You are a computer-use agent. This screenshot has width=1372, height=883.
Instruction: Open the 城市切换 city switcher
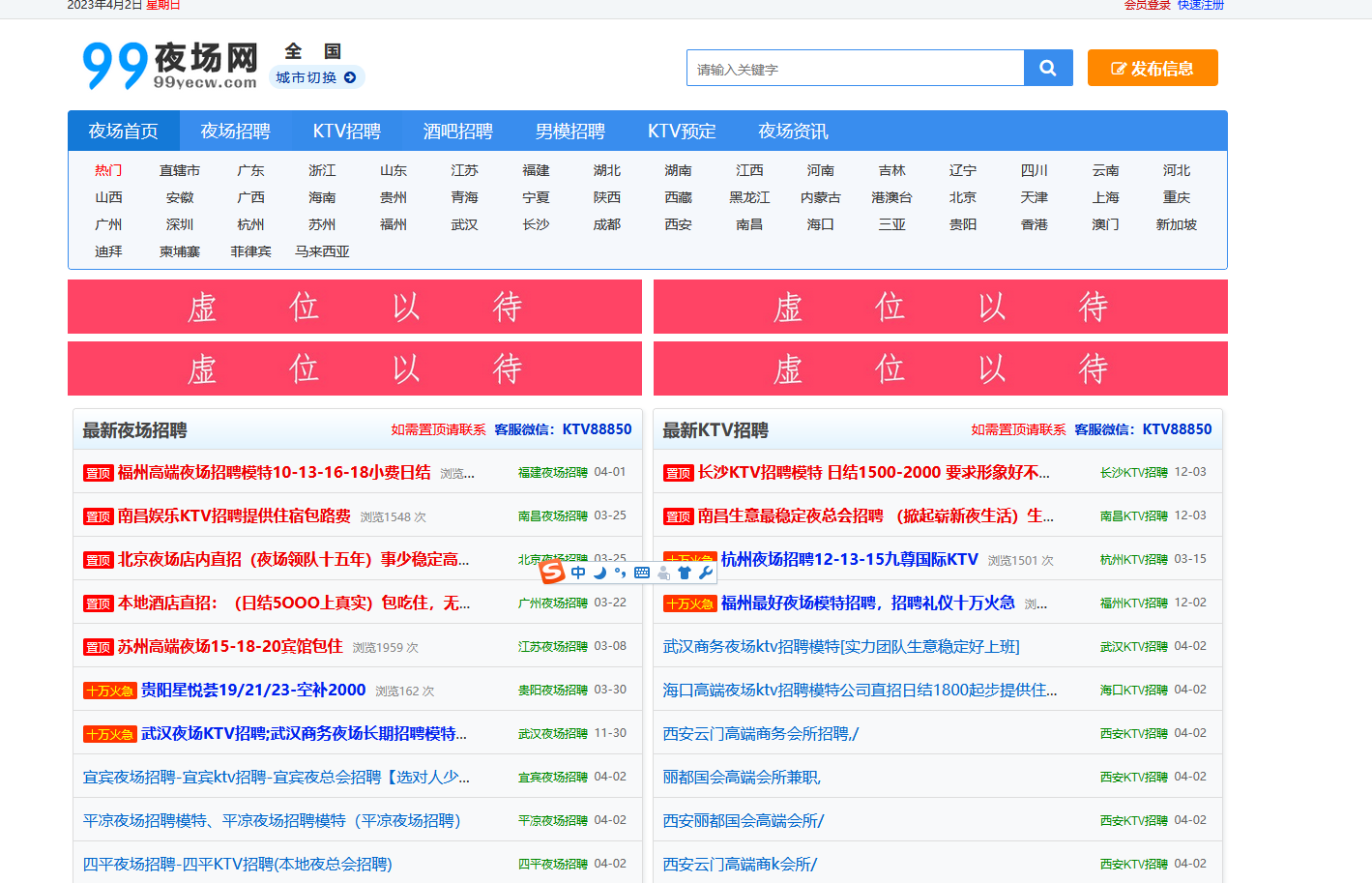click(316, 77)
